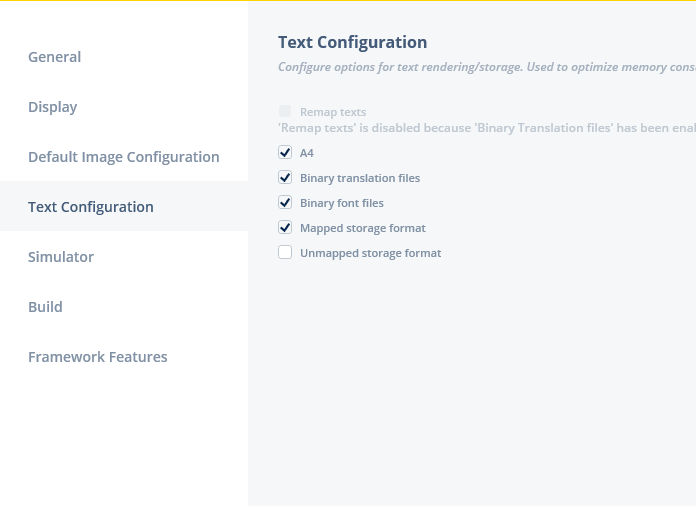This screenshot has height=506, width=696.
Task: Click the 'Binary translation files' label text
Action: point(360,178)
